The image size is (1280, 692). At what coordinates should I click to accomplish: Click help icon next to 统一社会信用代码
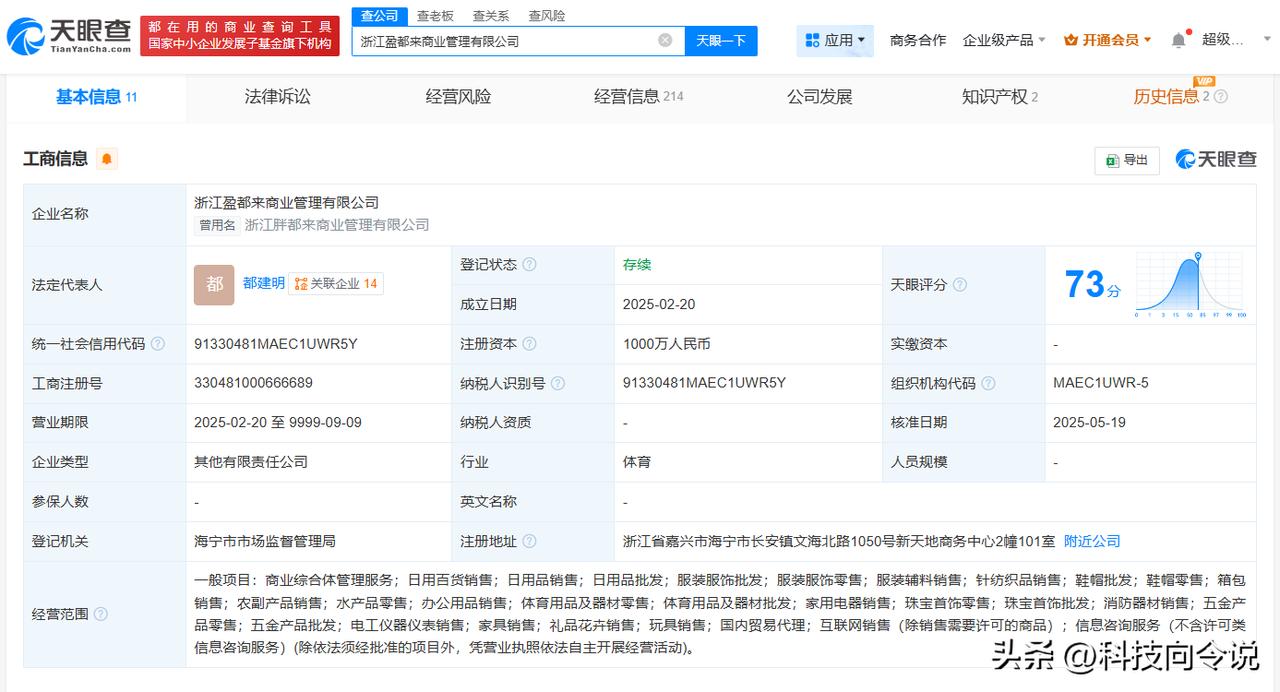click(x=157, y=344)
